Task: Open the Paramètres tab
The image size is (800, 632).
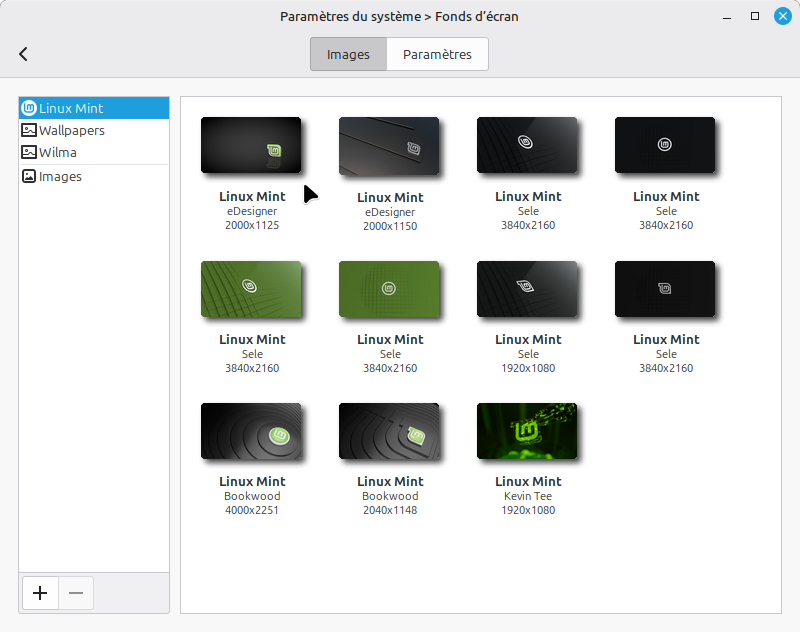Action: click(437, 54)
